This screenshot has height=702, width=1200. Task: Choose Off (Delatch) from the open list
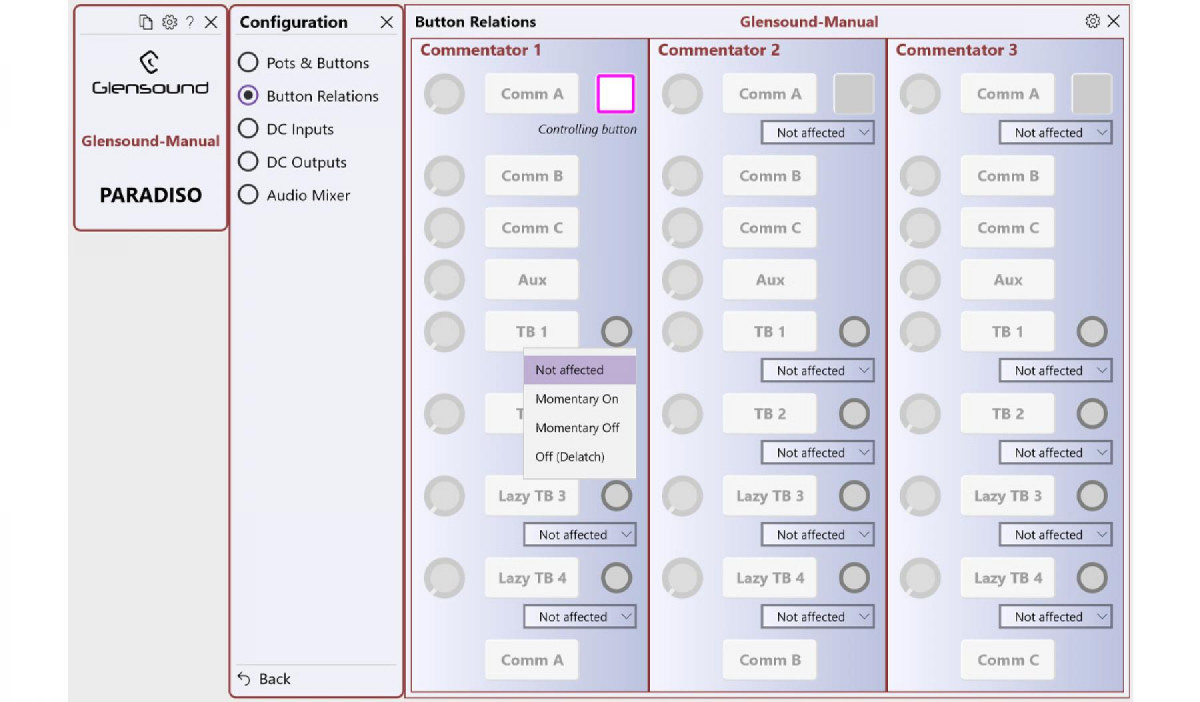click(570, 457)
